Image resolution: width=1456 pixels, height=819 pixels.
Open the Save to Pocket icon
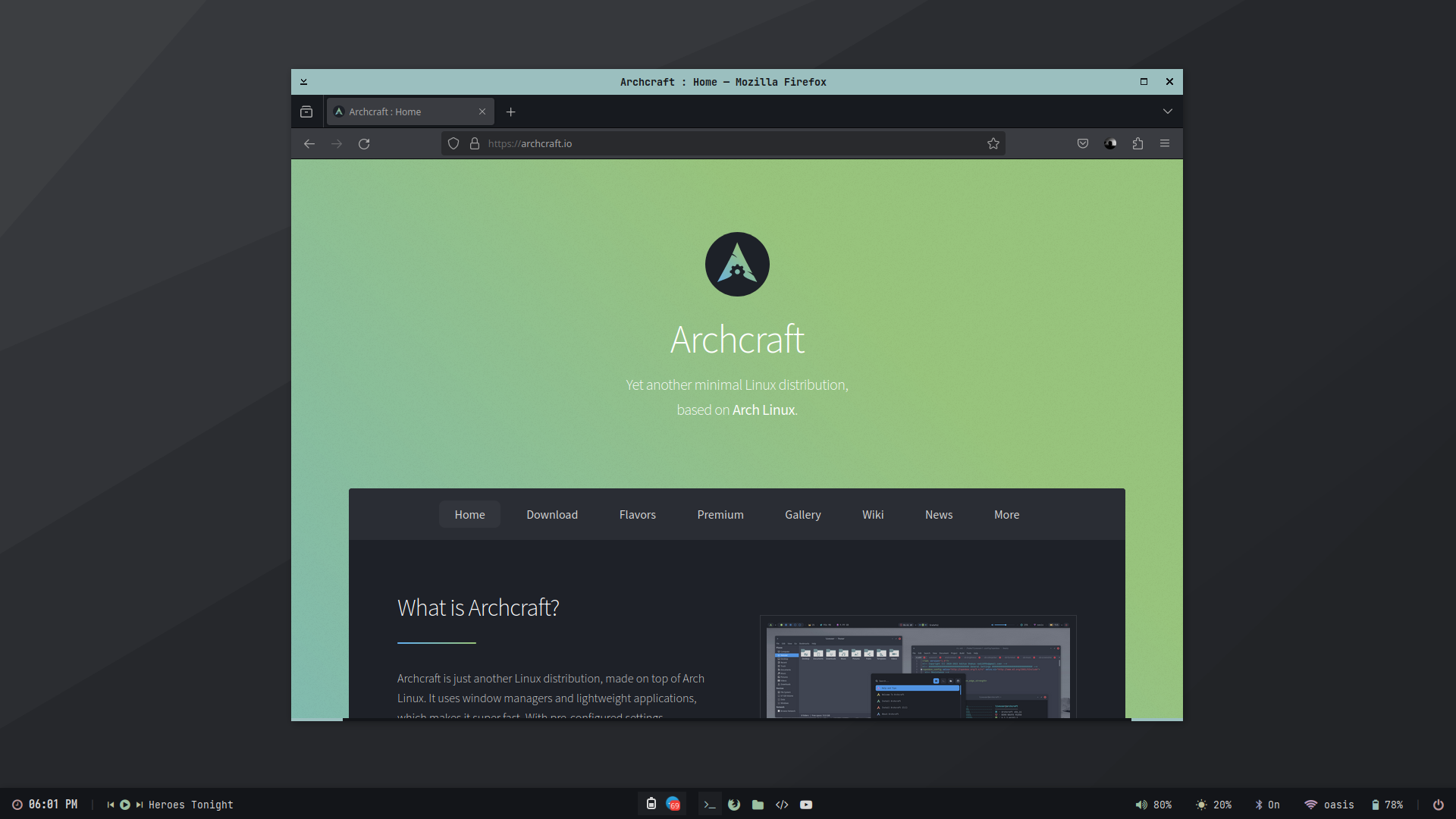point(1083,144)
